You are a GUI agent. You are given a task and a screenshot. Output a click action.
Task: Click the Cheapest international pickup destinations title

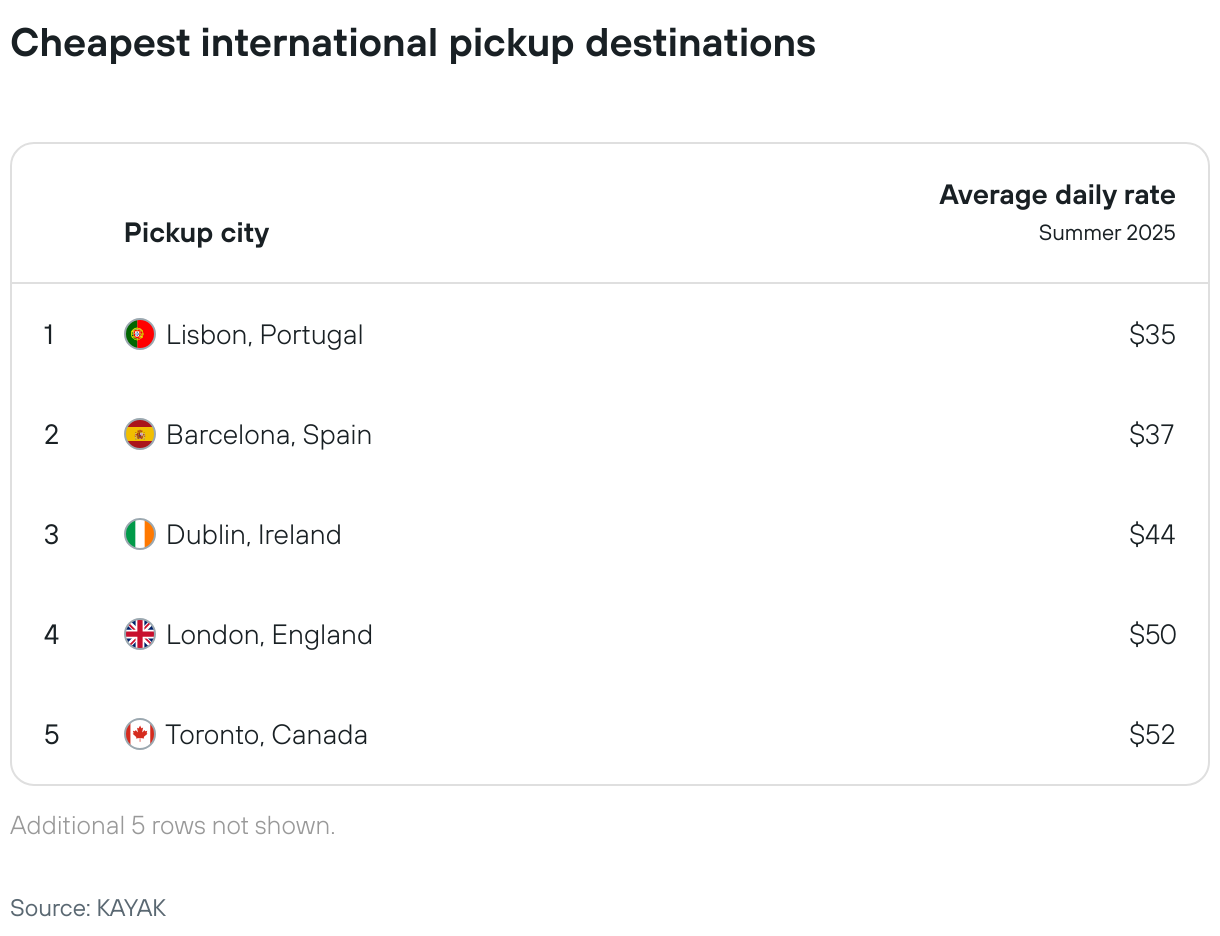pos(413,44)
